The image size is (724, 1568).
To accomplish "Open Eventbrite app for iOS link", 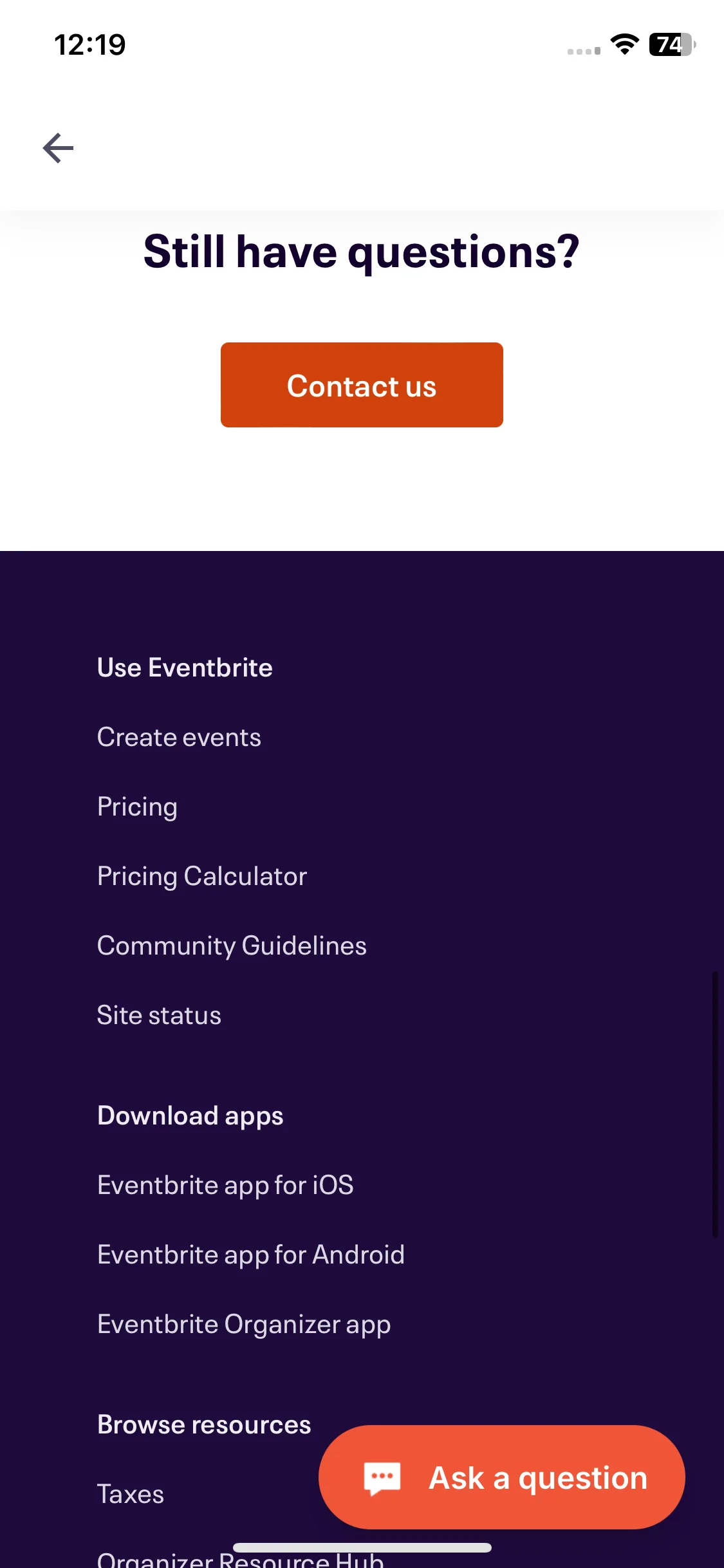I will click(225, 1185).
